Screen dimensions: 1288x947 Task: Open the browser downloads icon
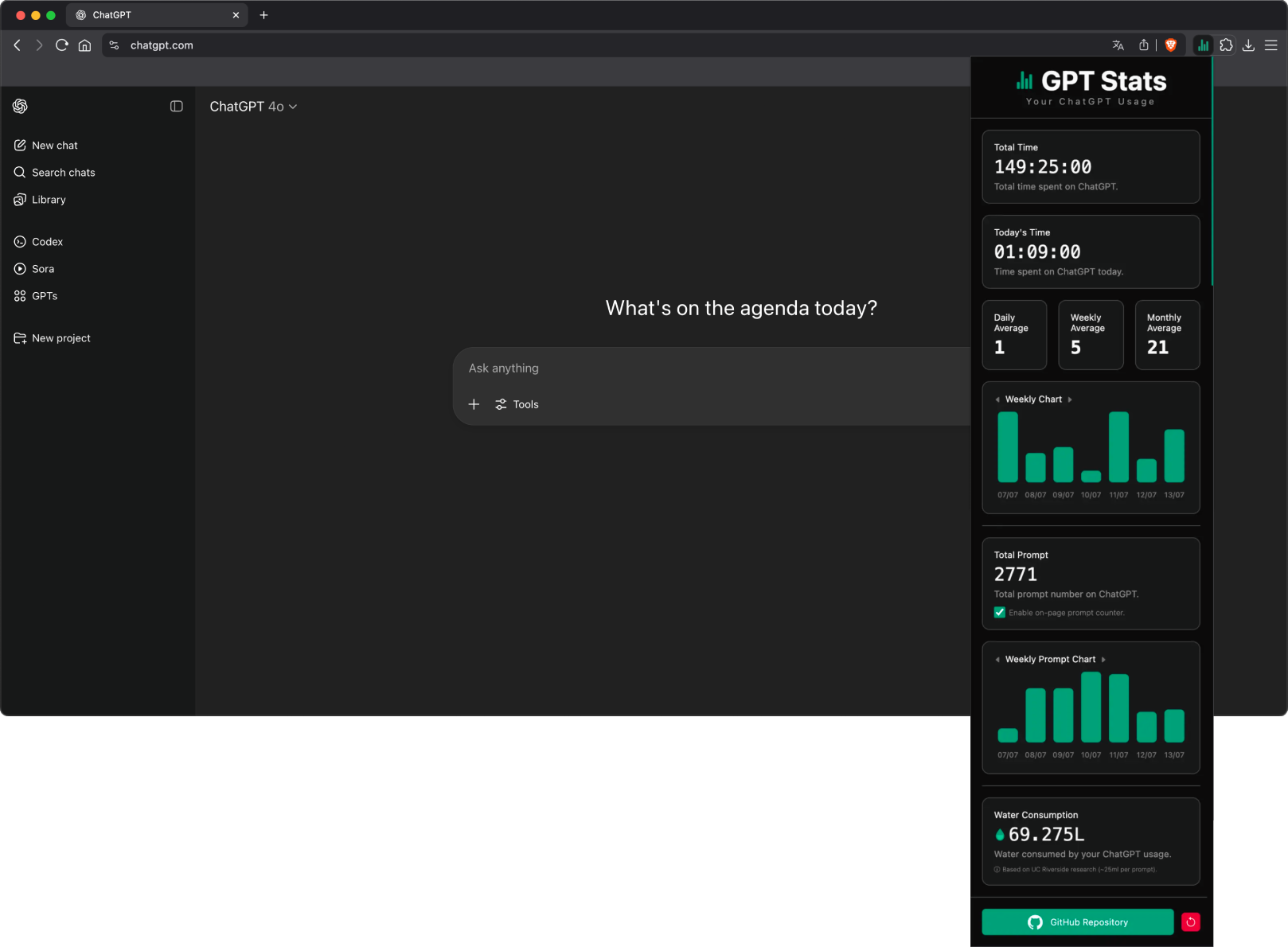click(x=1249, y=45)
